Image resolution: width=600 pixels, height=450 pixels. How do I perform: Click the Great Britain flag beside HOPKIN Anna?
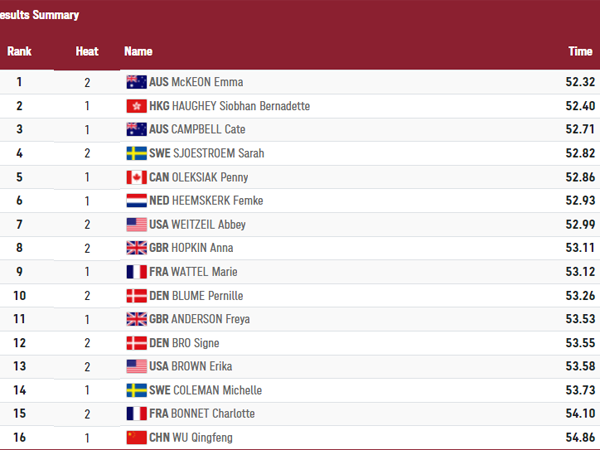[136, 248]
